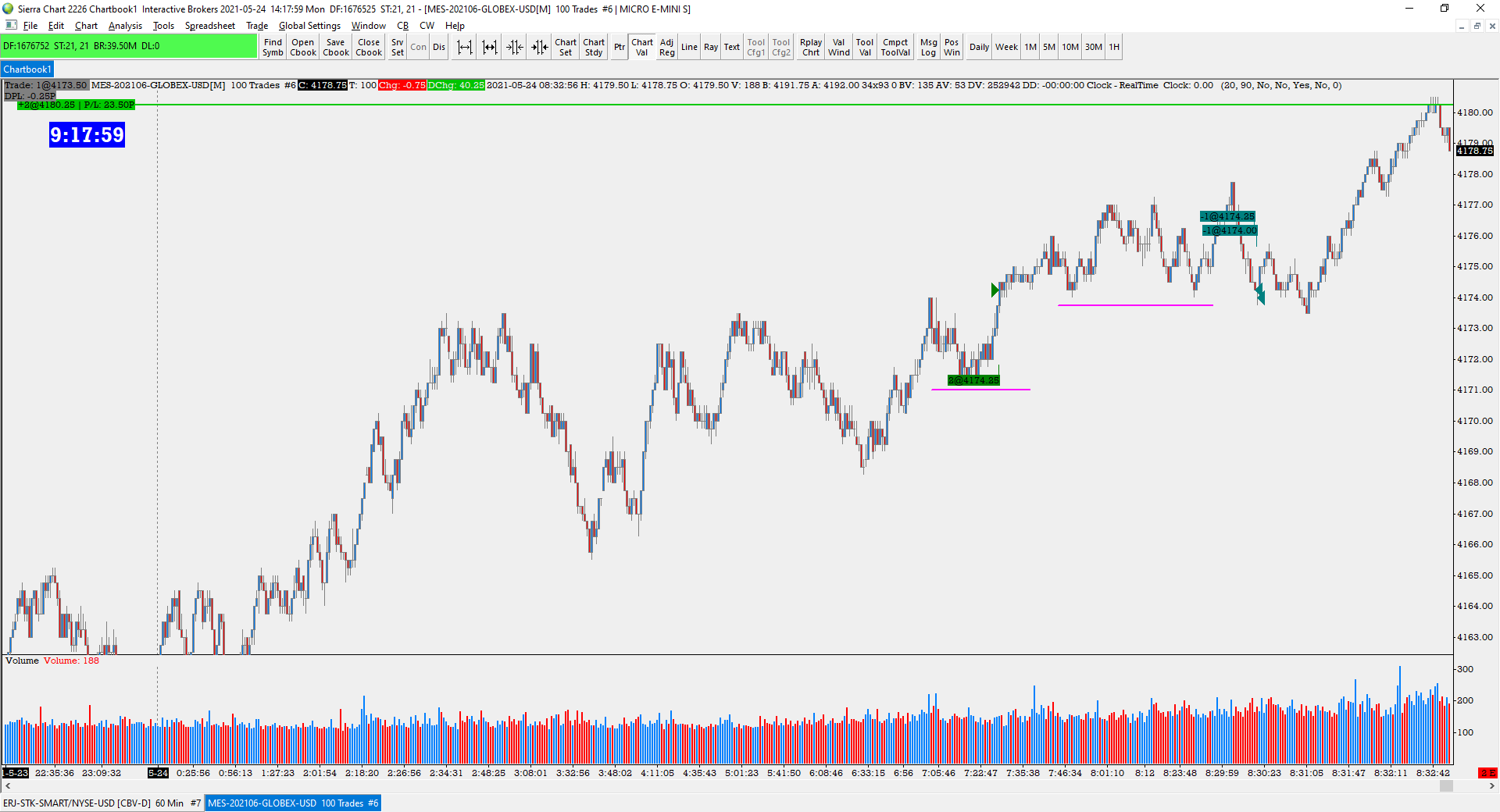This screenshot has width=1500, height=812.
Task: Click the blue 9:17:59 countdown clock
Action: [x=87, y=135]
